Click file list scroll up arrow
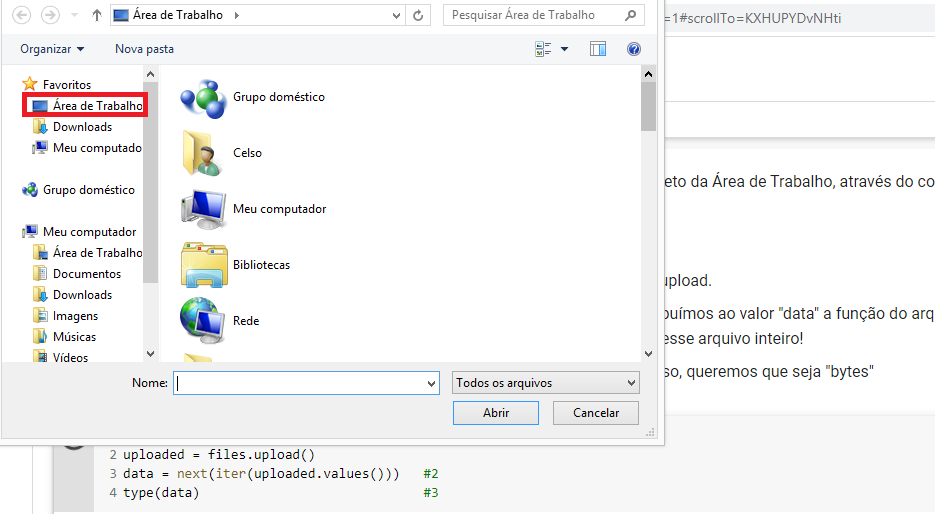The width and height of the screenshot is (935, 514). pos(648,75)
